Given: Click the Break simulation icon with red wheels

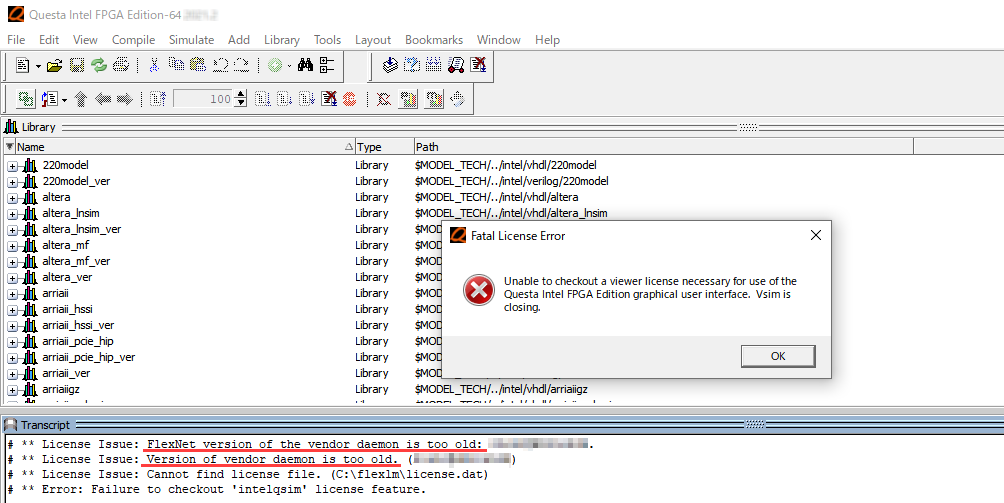Looking at the screenshot, I should (x=456, y=65).
